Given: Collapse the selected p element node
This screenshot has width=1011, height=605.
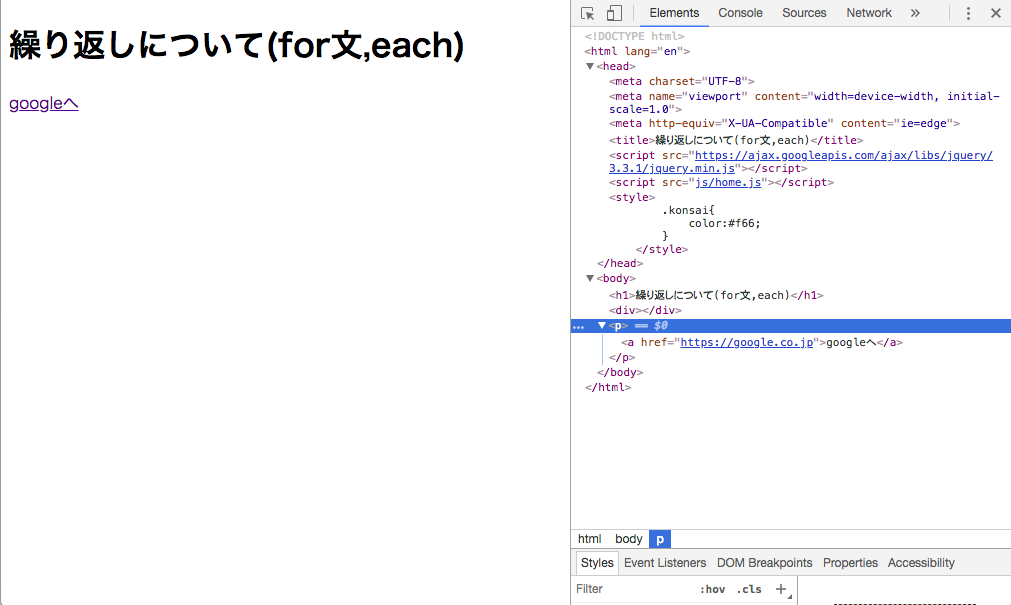Looking at the screenshot, I should tap(602, 326).
